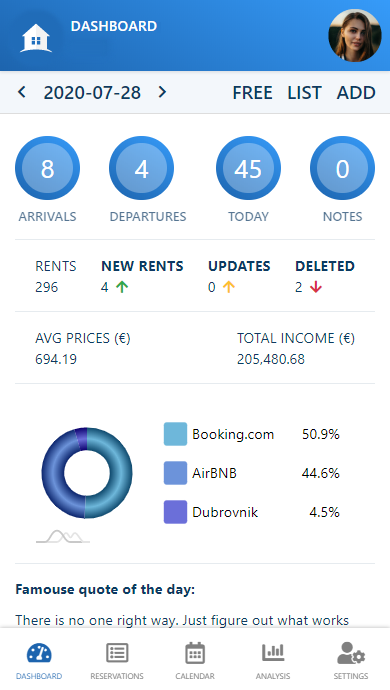
Task: Open the Today circle showing 45
Action: pos(248,168)
